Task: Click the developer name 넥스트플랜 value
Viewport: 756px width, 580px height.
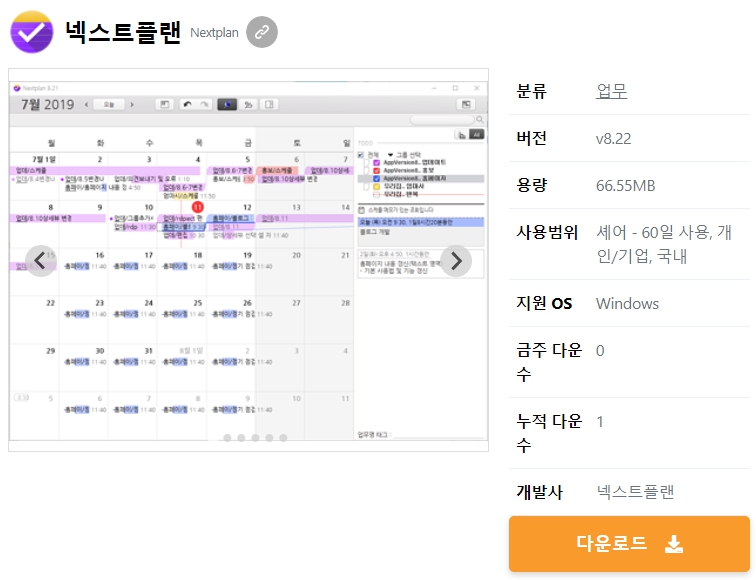Action: tap(635, 492)
